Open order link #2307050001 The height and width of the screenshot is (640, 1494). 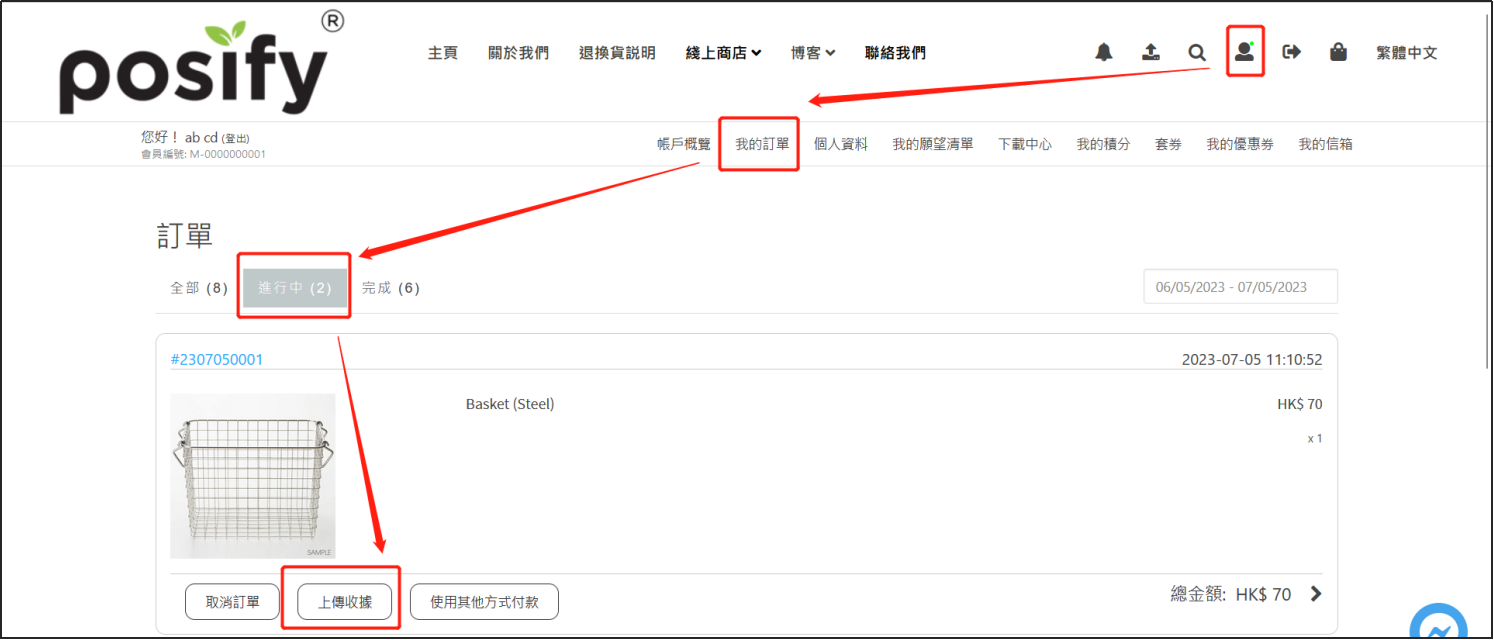click(217, 359)
